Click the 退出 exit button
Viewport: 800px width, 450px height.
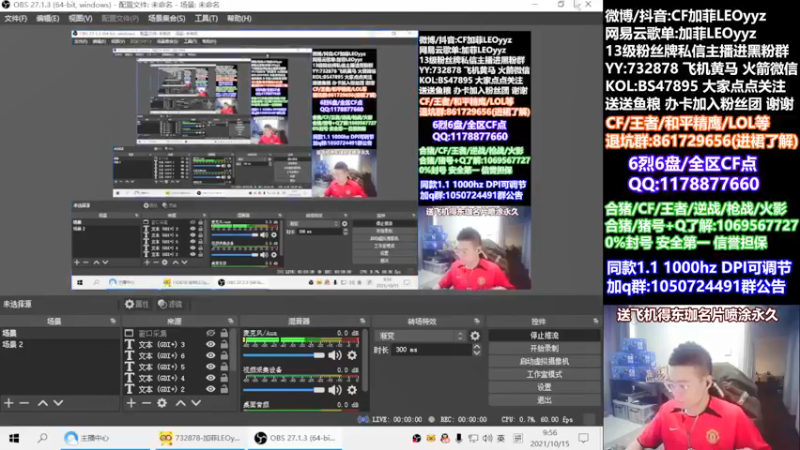click(544, 400)
